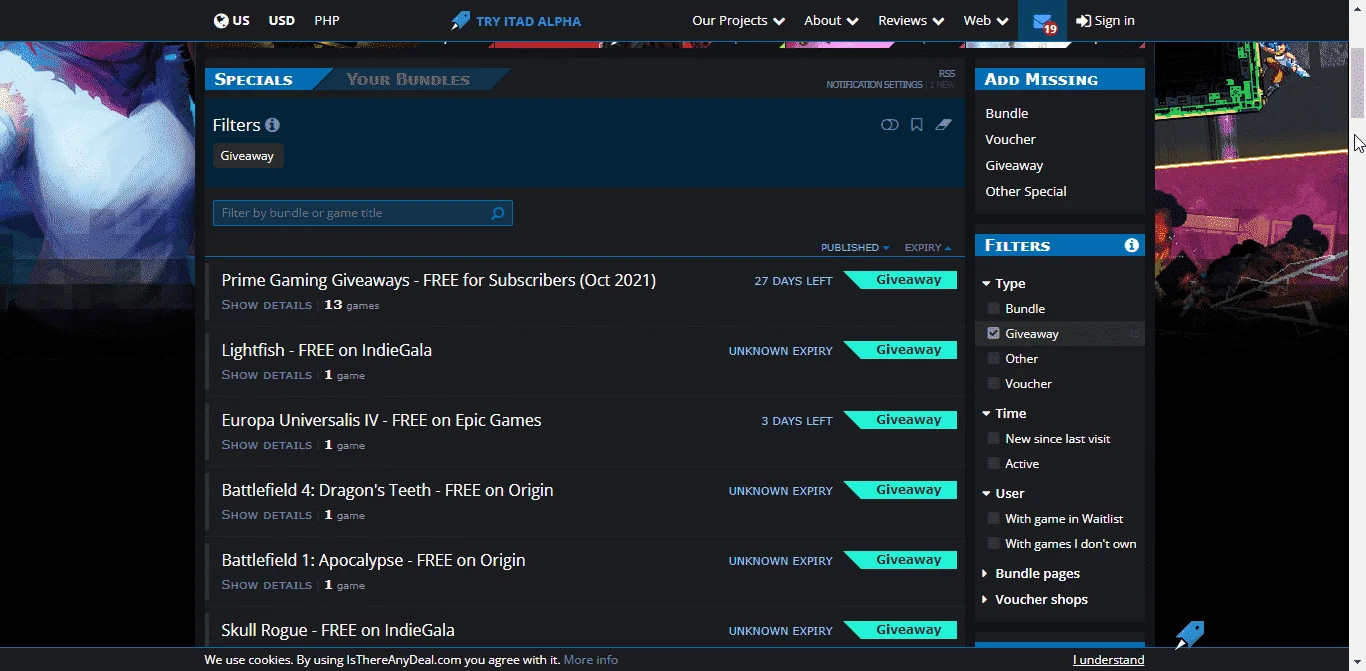Check With games I don't own filter
Screen dimensions: 1366x671
coord(993,543)
